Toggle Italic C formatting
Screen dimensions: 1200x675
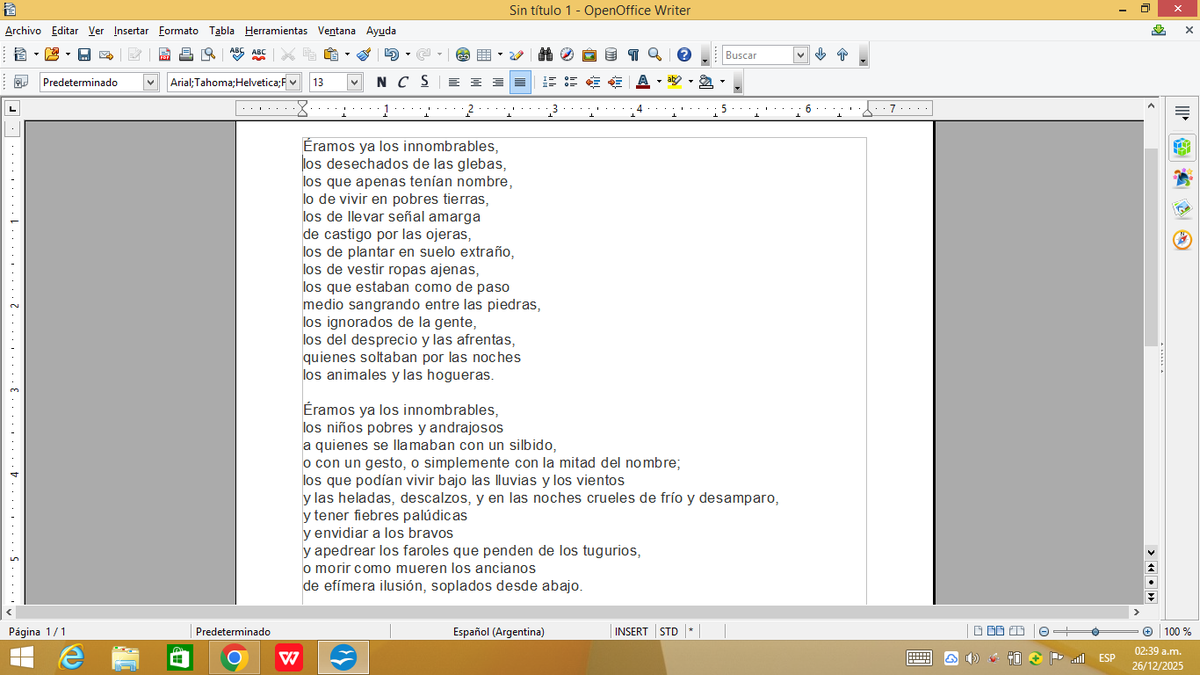point(403,82)
